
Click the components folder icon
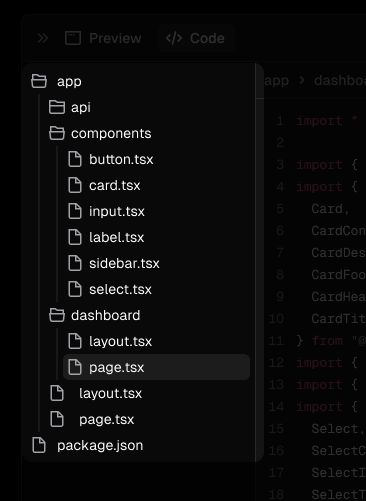57,133
